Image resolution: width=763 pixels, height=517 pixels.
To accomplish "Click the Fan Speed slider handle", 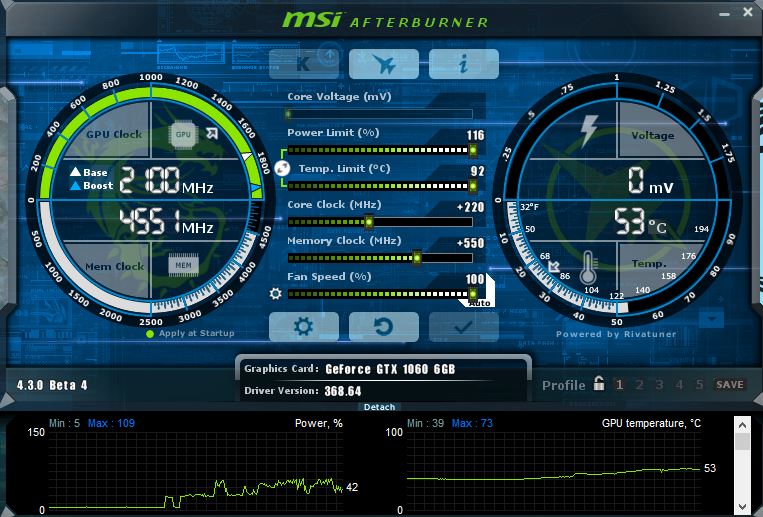I will (x=472, y=294).
